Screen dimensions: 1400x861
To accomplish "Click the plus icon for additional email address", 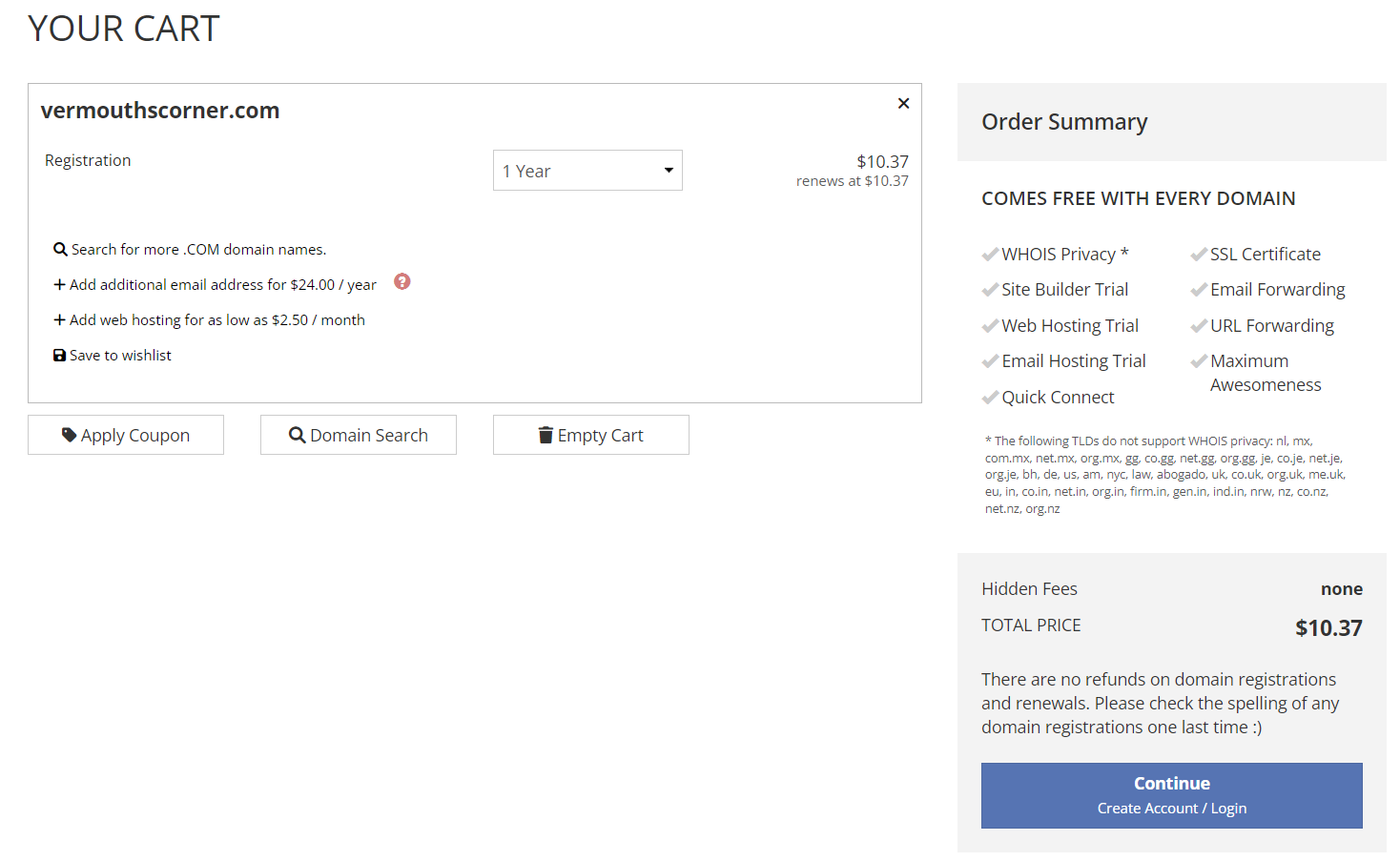I will [x=59, y=285].
